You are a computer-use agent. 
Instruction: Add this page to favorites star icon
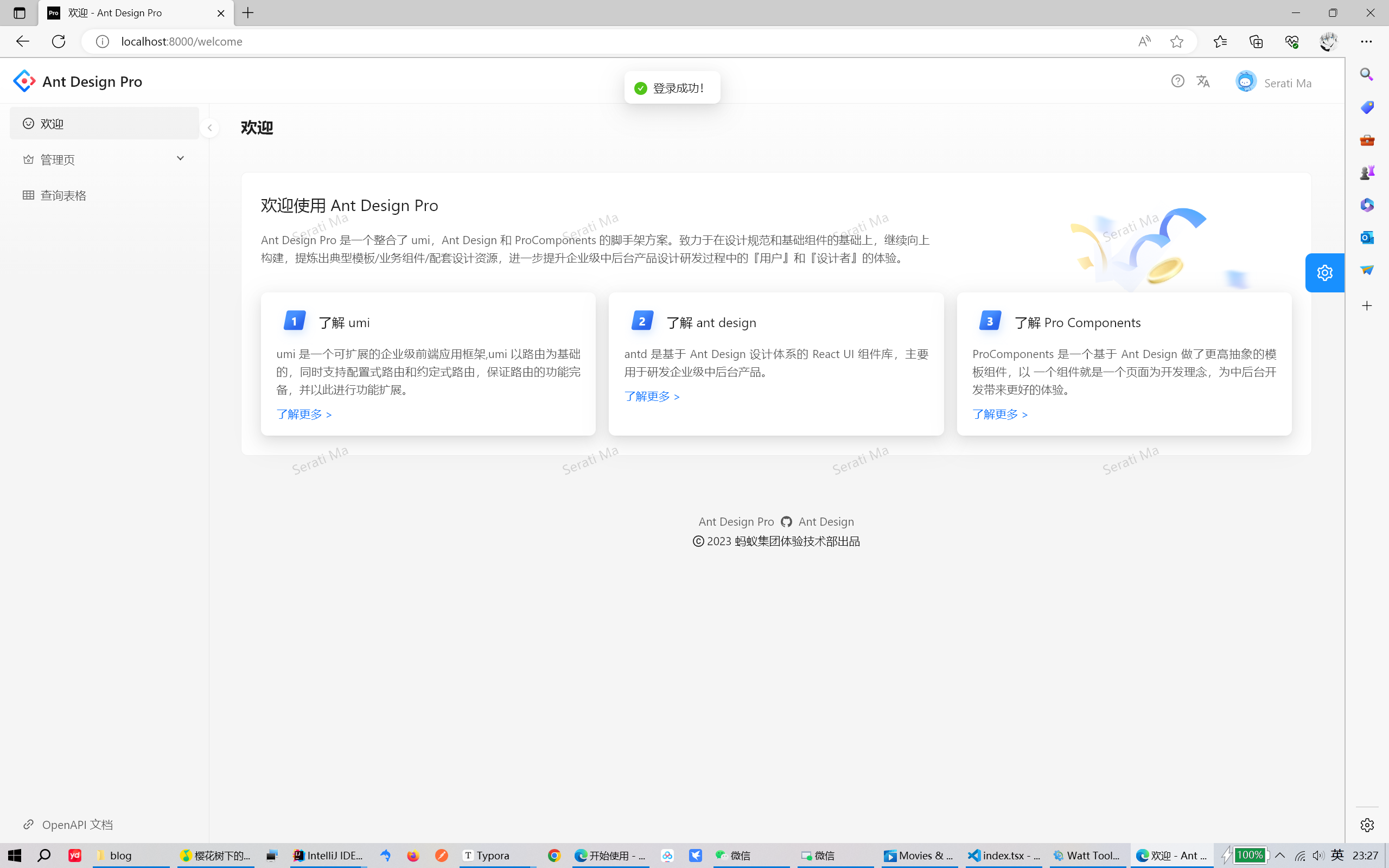(x=1177, y=41)
